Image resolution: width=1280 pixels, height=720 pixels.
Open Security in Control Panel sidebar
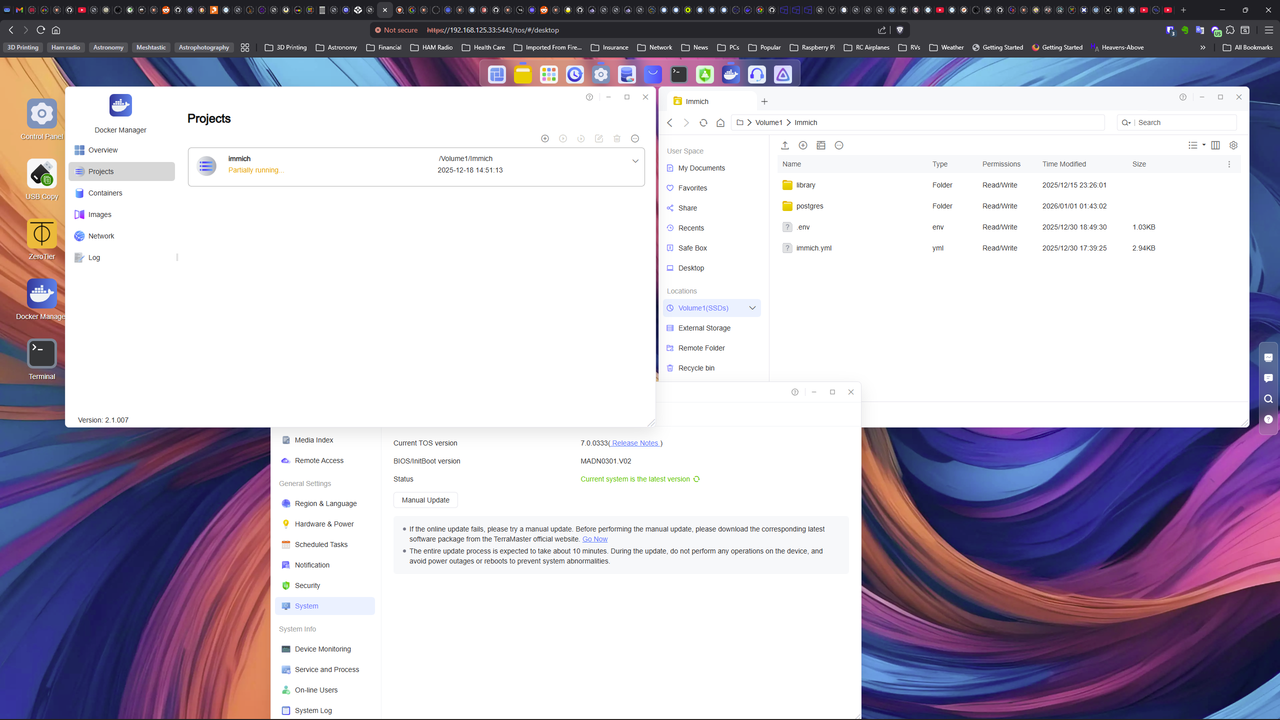click(x=324, y=586)
